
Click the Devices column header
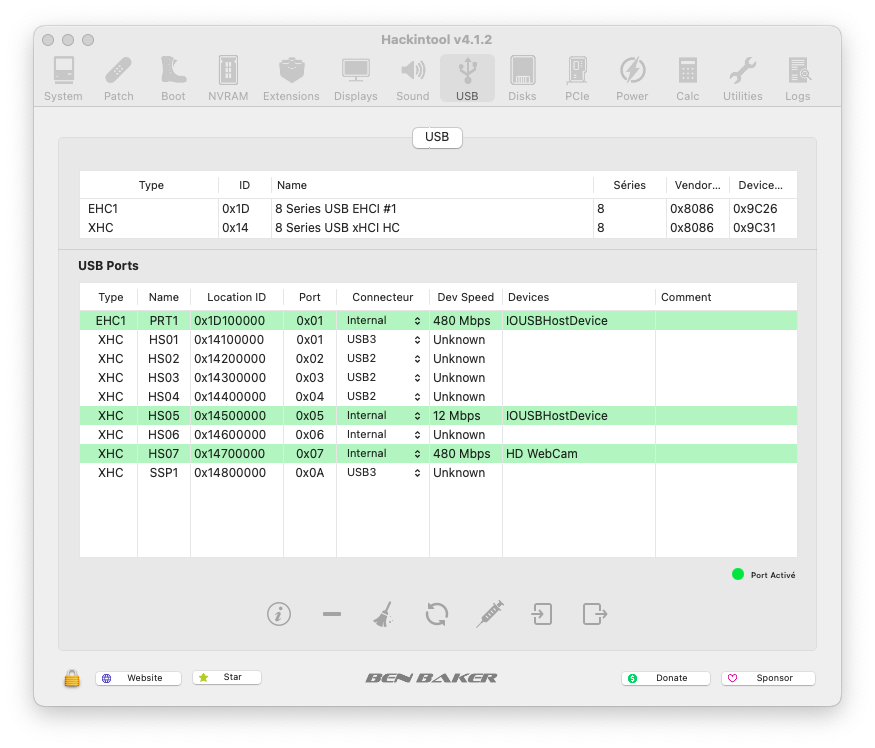tap(579, 297)
